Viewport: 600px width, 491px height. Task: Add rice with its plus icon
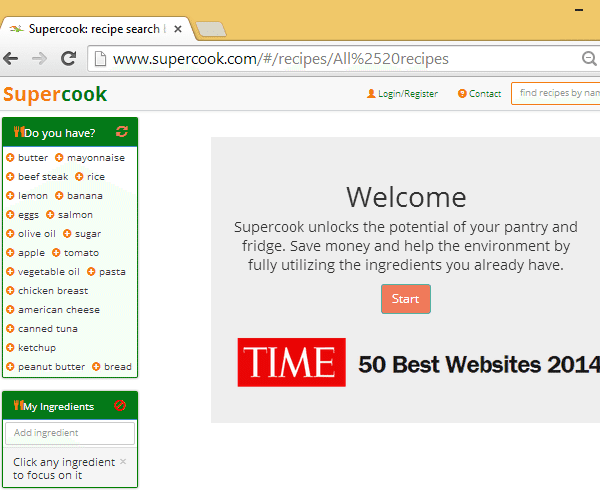point(79,176)
